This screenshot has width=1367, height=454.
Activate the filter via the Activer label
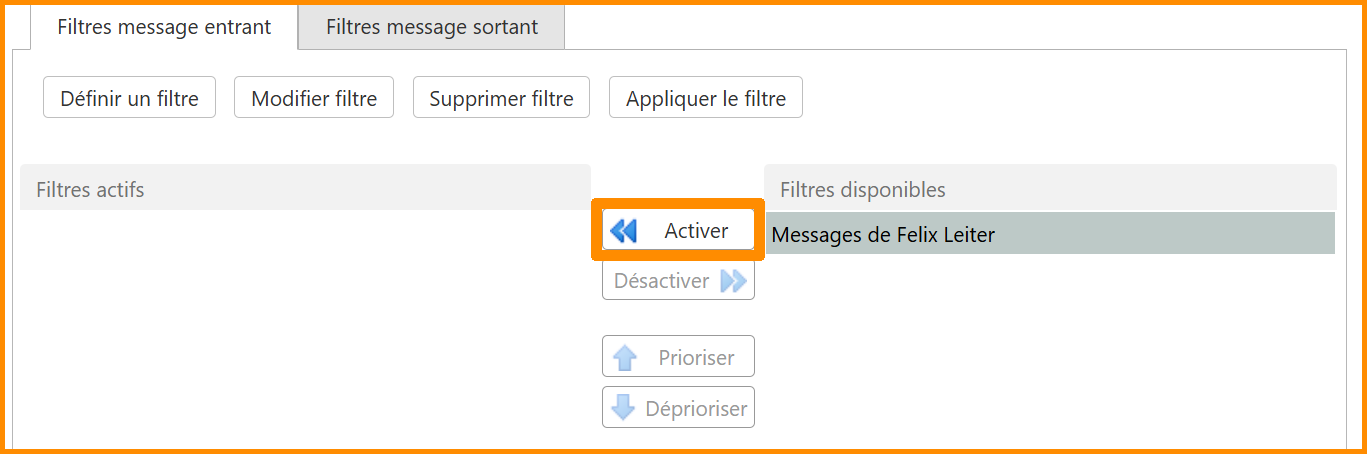[696, 231]
